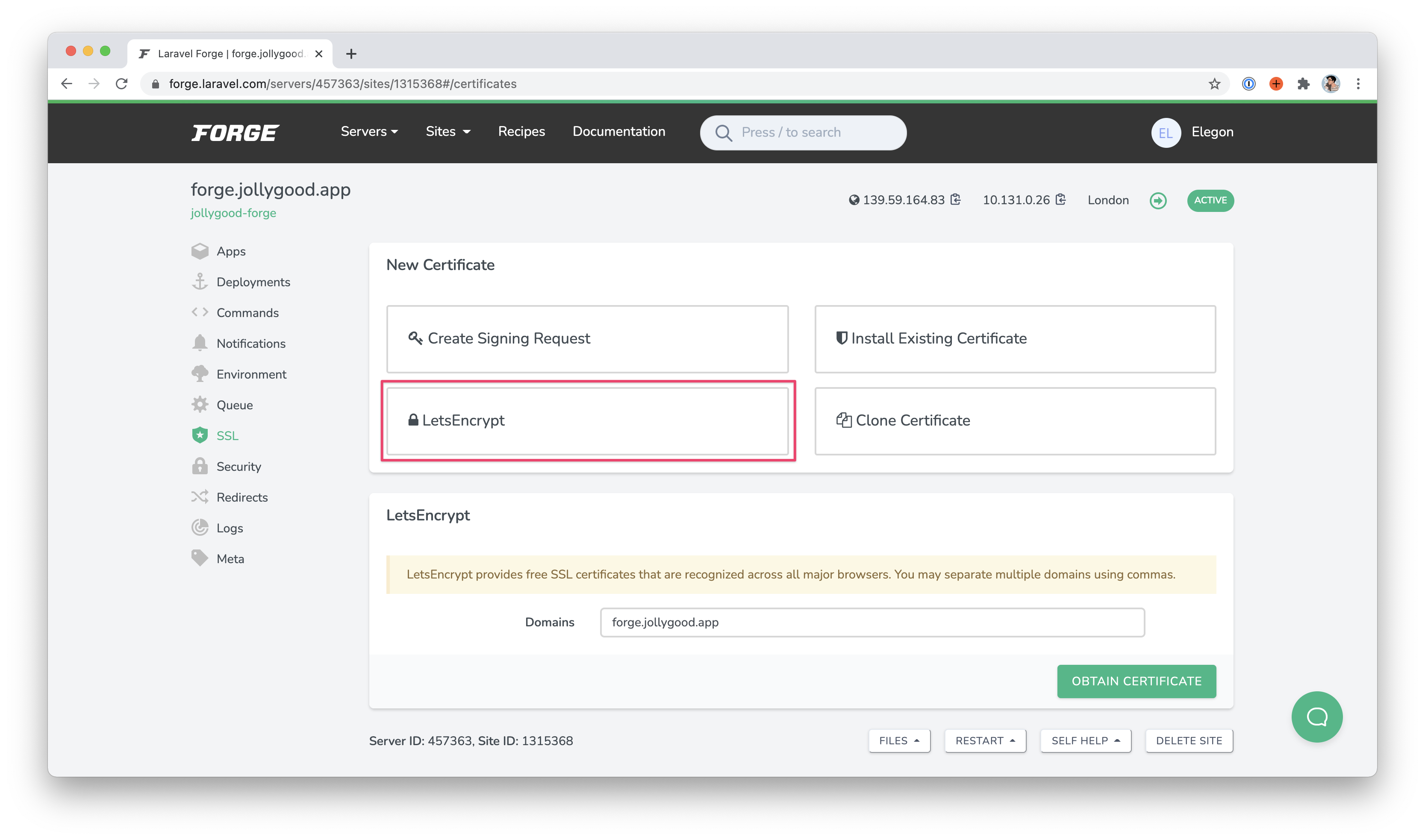Open Security section in sidebar

(x=239, y=467)
